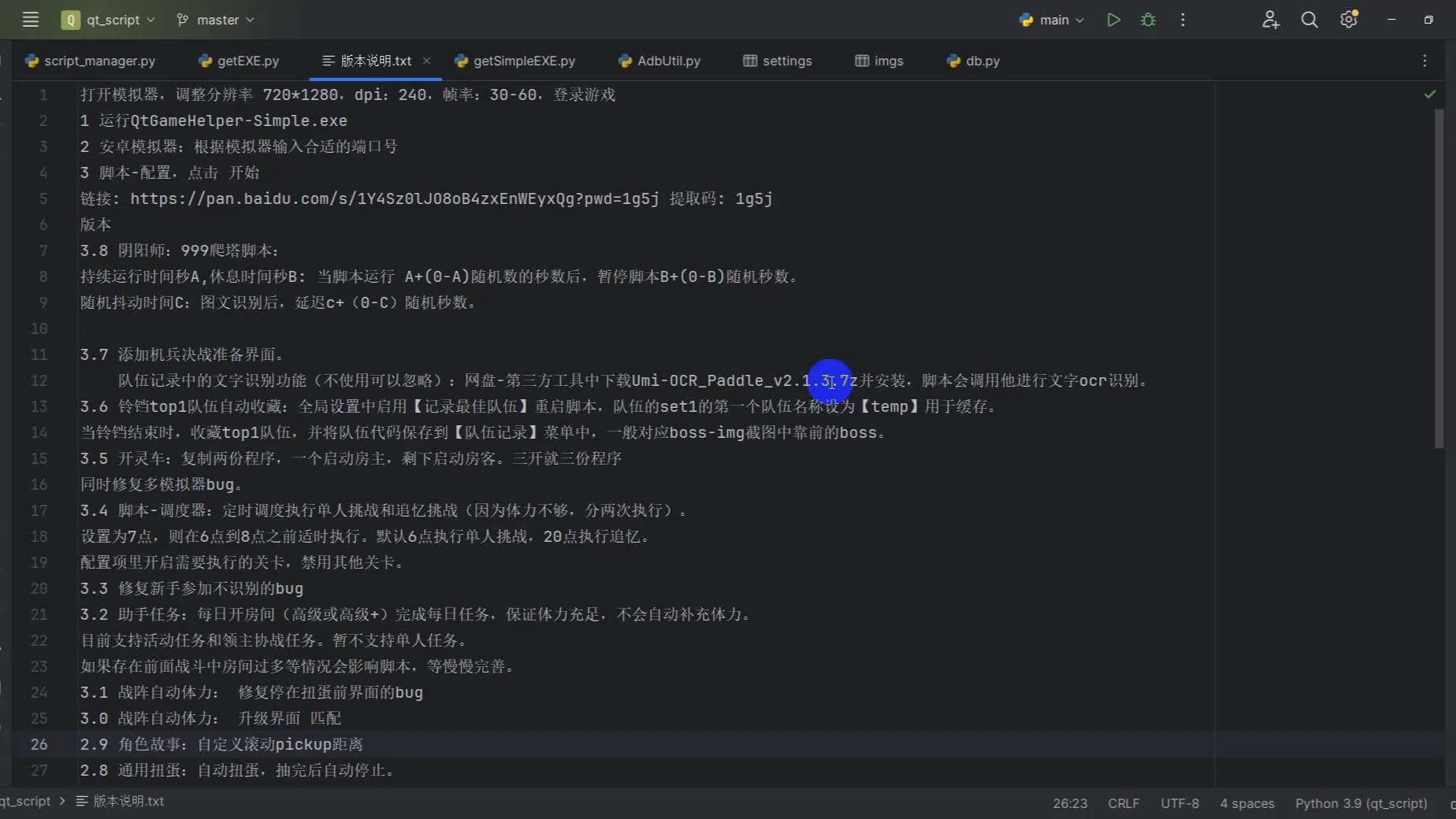Click line number 1 in gutter
Screen dimensions: 1456x819
tap(43, 94)
